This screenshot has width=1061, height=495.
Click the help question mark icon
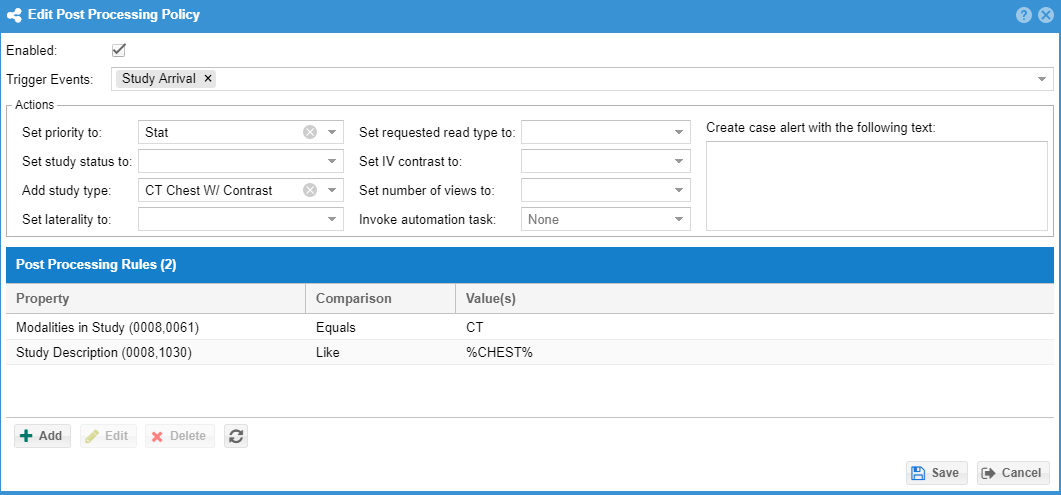point(1024,15)
